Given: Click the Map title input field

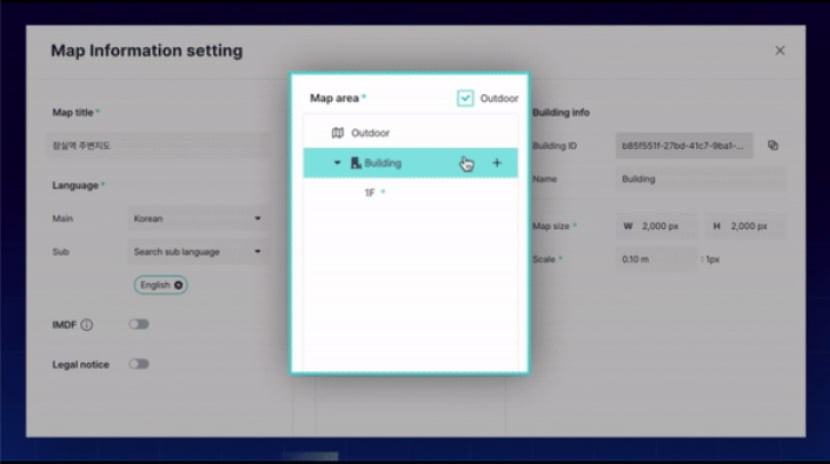Looking at the screenshot, I should pyautogui.click(x=159, y=145).
